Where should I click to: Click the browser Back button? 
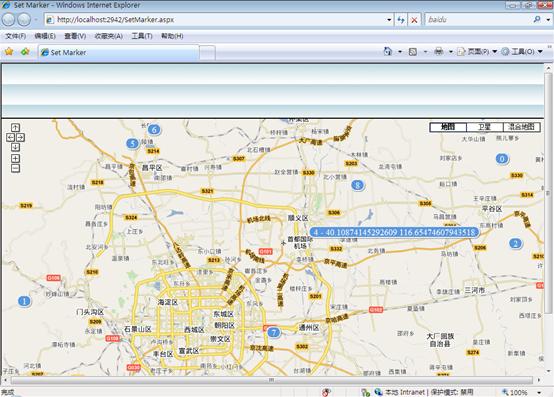(x=8, y=20)
